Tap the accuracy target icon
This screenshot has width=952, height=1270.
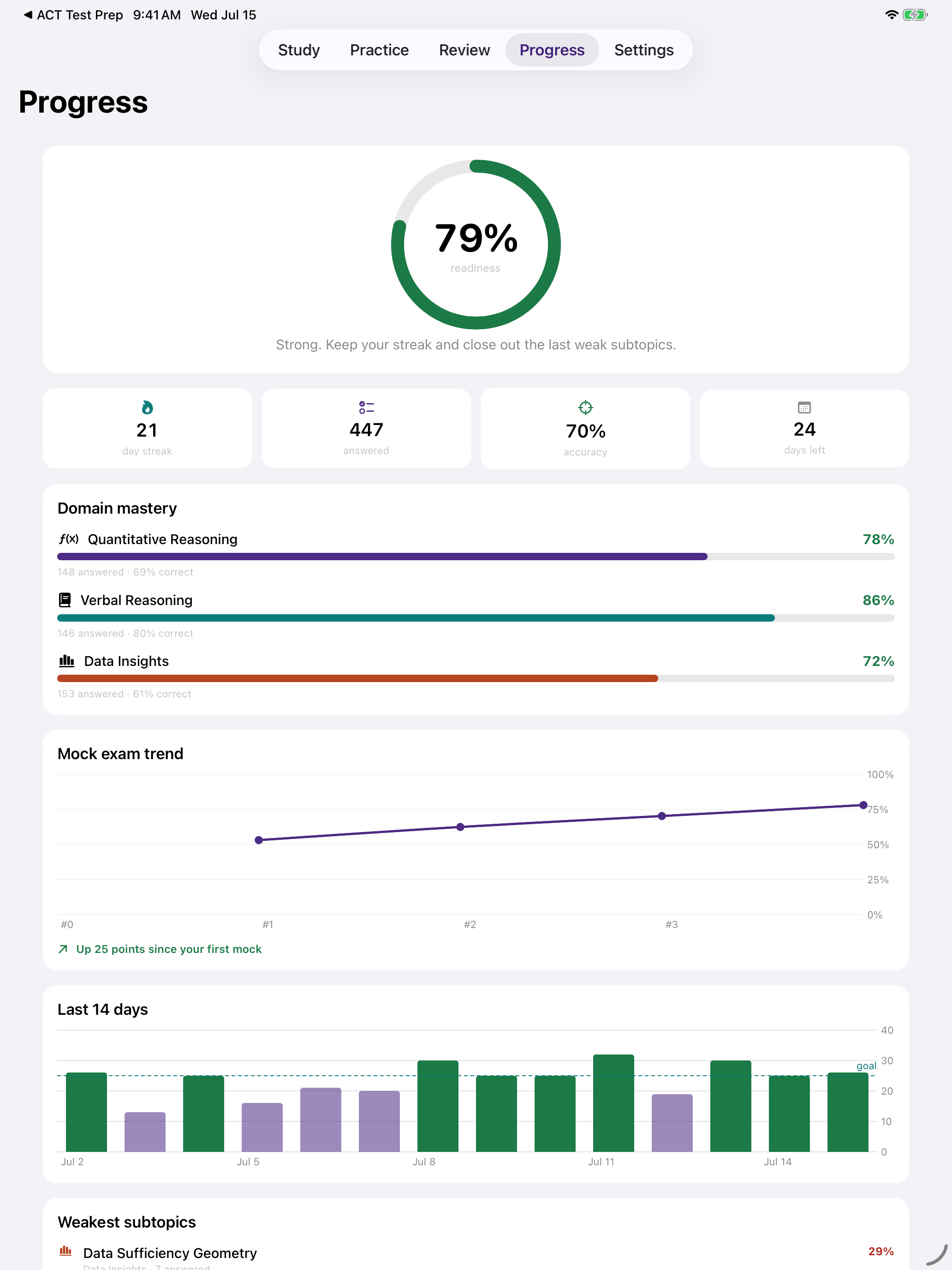pos(585,407)
